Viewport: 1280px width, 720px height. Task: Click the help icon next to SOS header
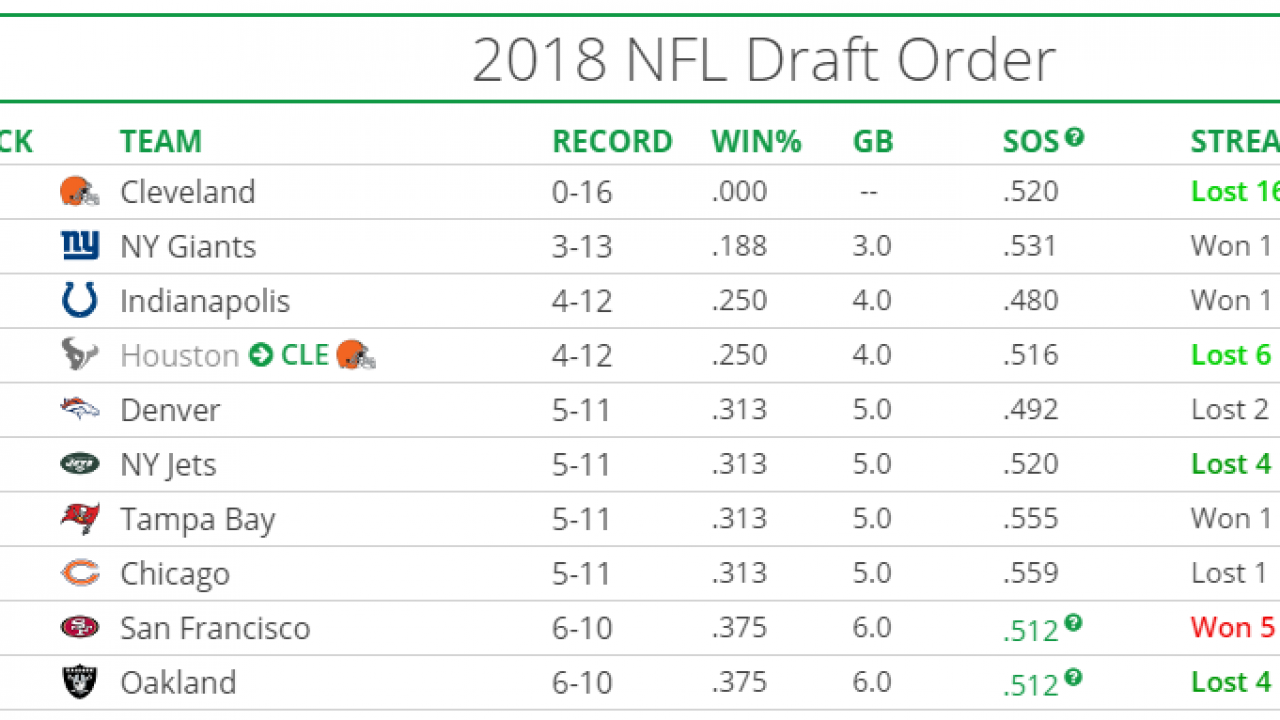pyautogui.click(x=1074, y=137)
